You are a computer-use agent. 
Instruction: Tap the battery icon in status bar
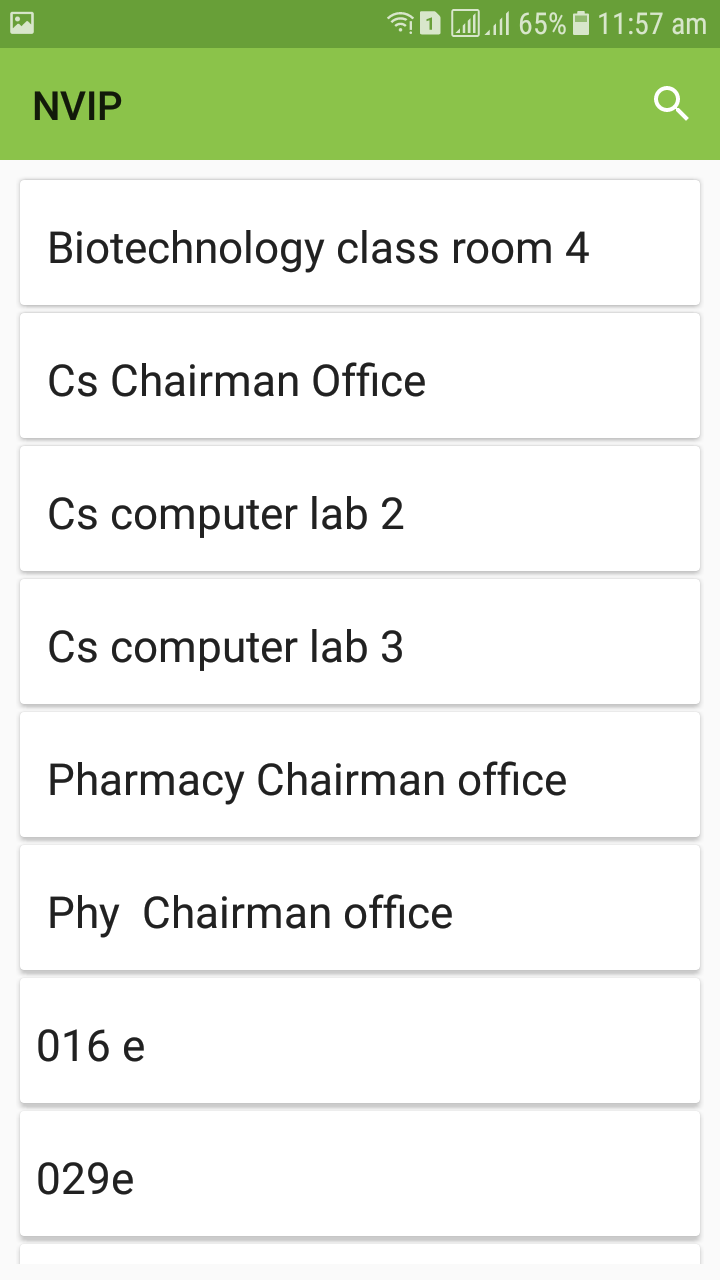pos(581,23)
